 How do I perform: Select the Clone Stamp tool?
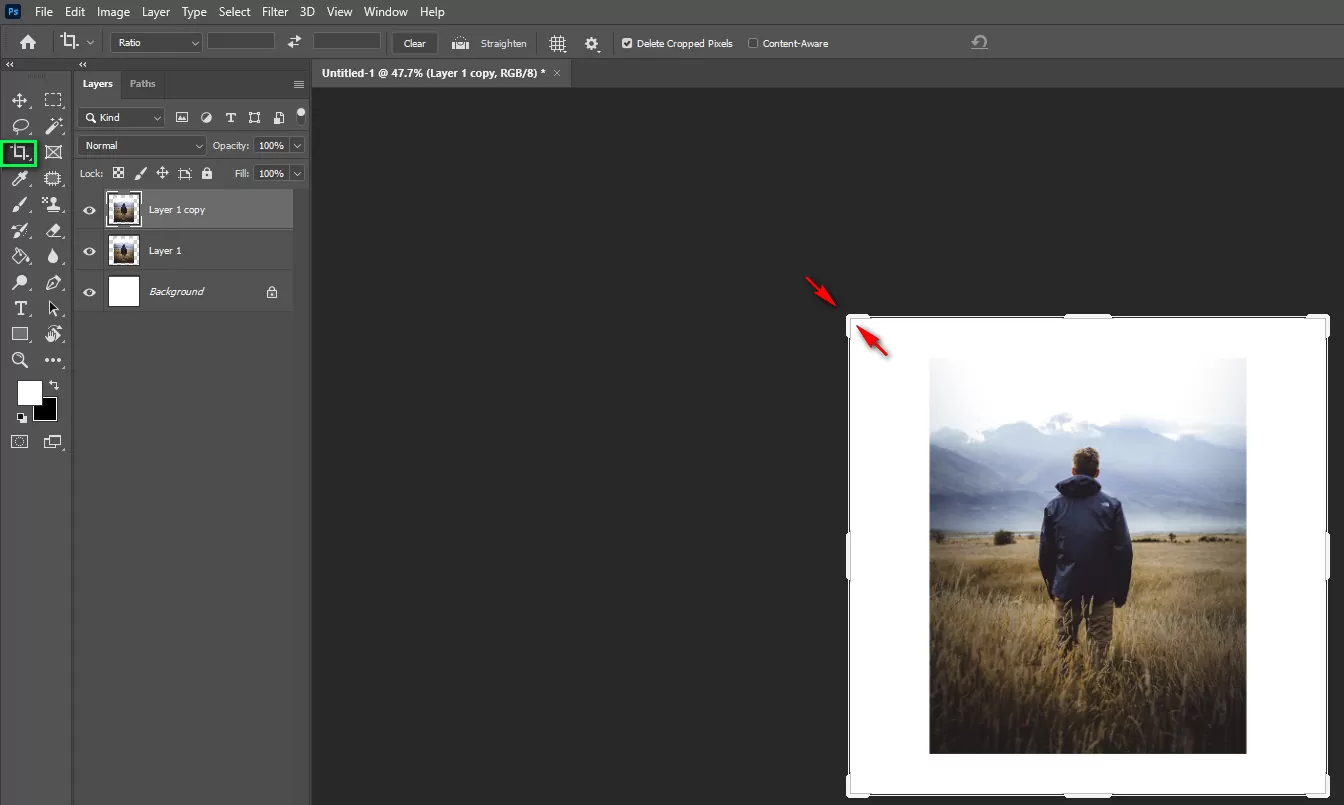click(53, 204)
